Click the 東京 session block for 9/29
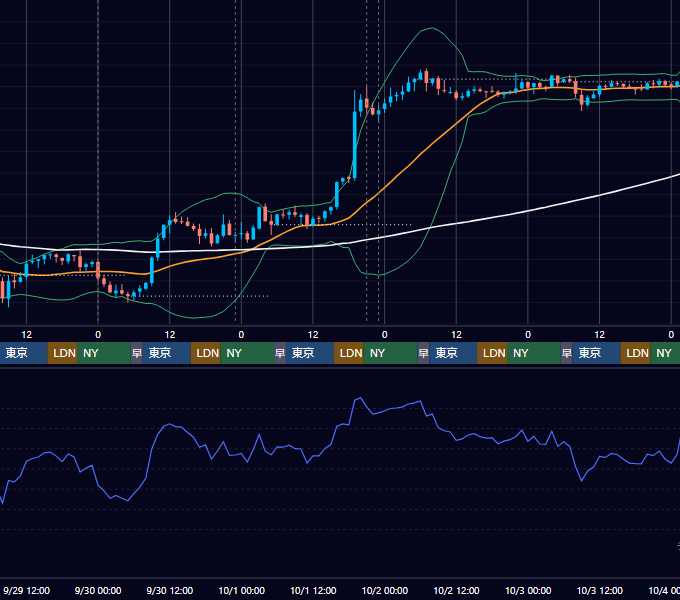Image resolution: width=680 pixels, height=600 pixels. [23, 353]
